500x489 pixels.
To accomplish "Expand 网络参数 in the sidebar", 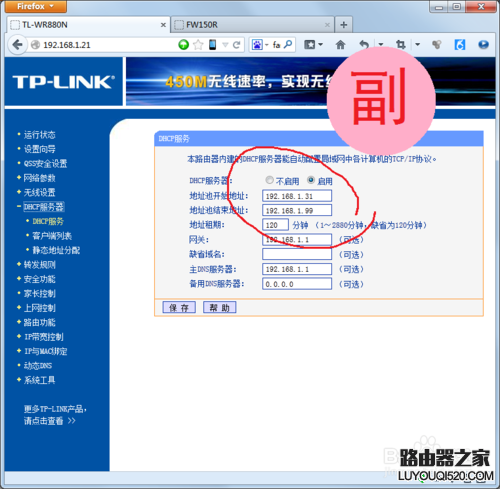I will 39,178.
